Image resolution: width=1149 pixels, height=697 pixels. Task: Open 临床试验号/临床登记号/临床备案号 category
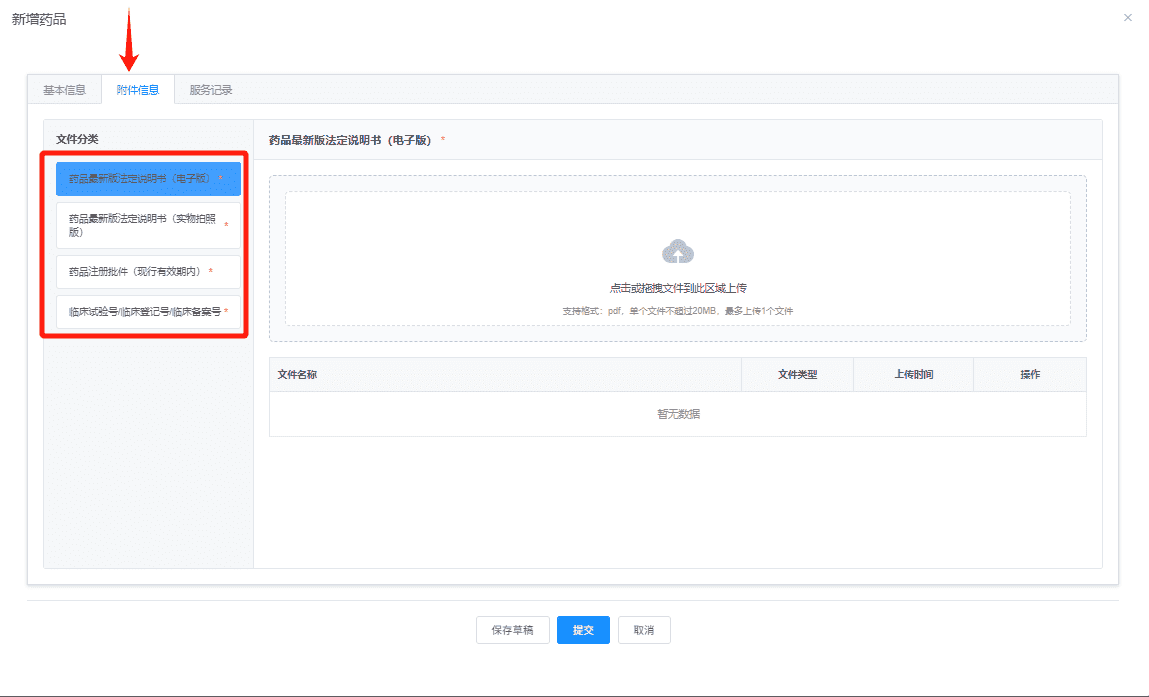[x=148, y=311]
